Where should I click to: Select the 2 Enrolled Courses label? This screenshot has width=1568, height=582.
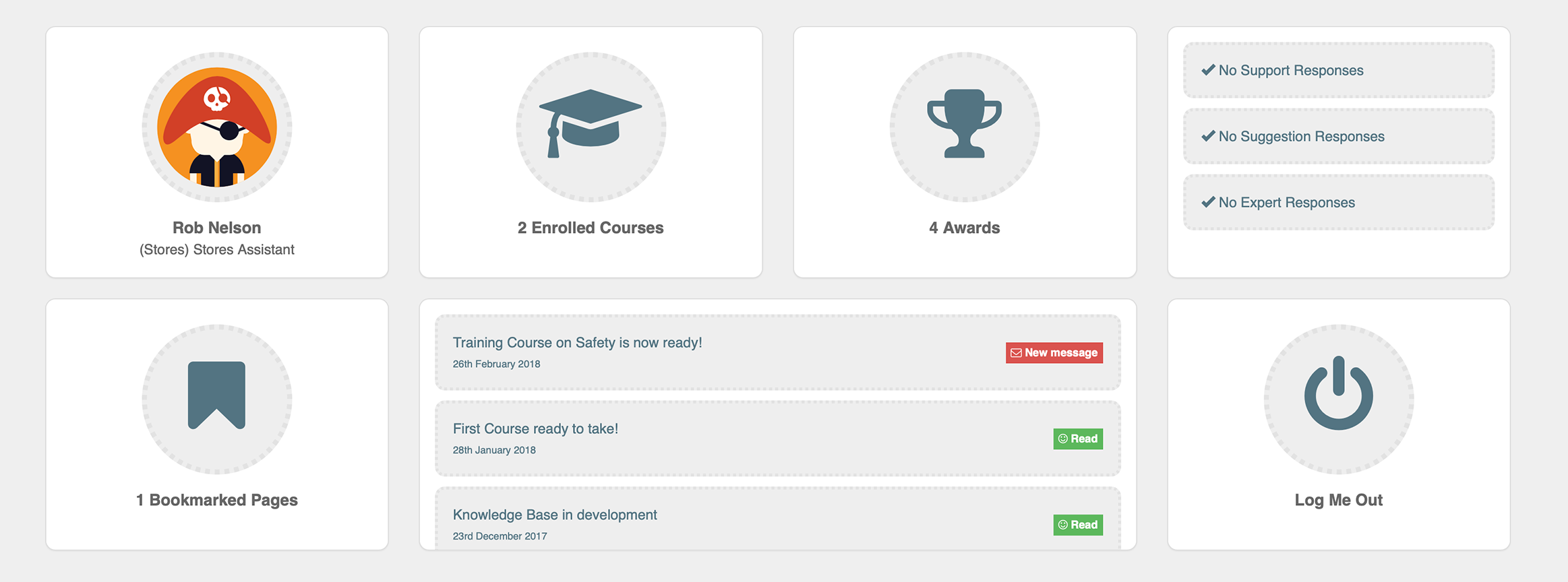(591, 228)
